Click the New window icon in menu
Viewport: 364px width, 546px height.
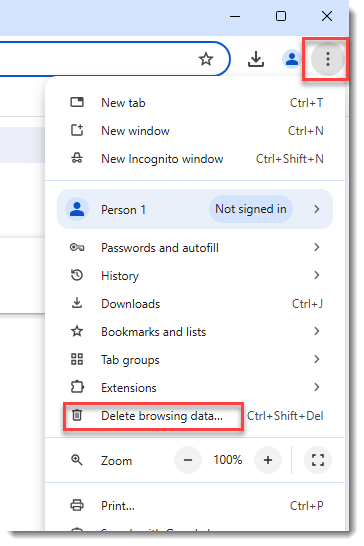(77, 131)
